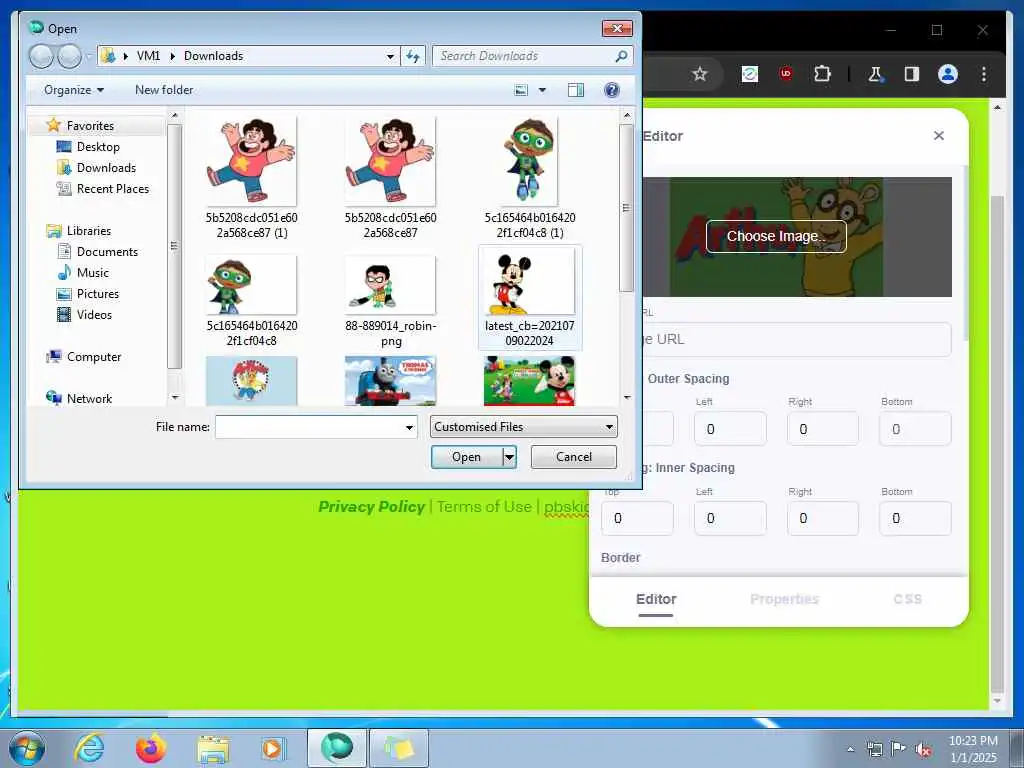Select Downloads in Favorites

[106, 168]
